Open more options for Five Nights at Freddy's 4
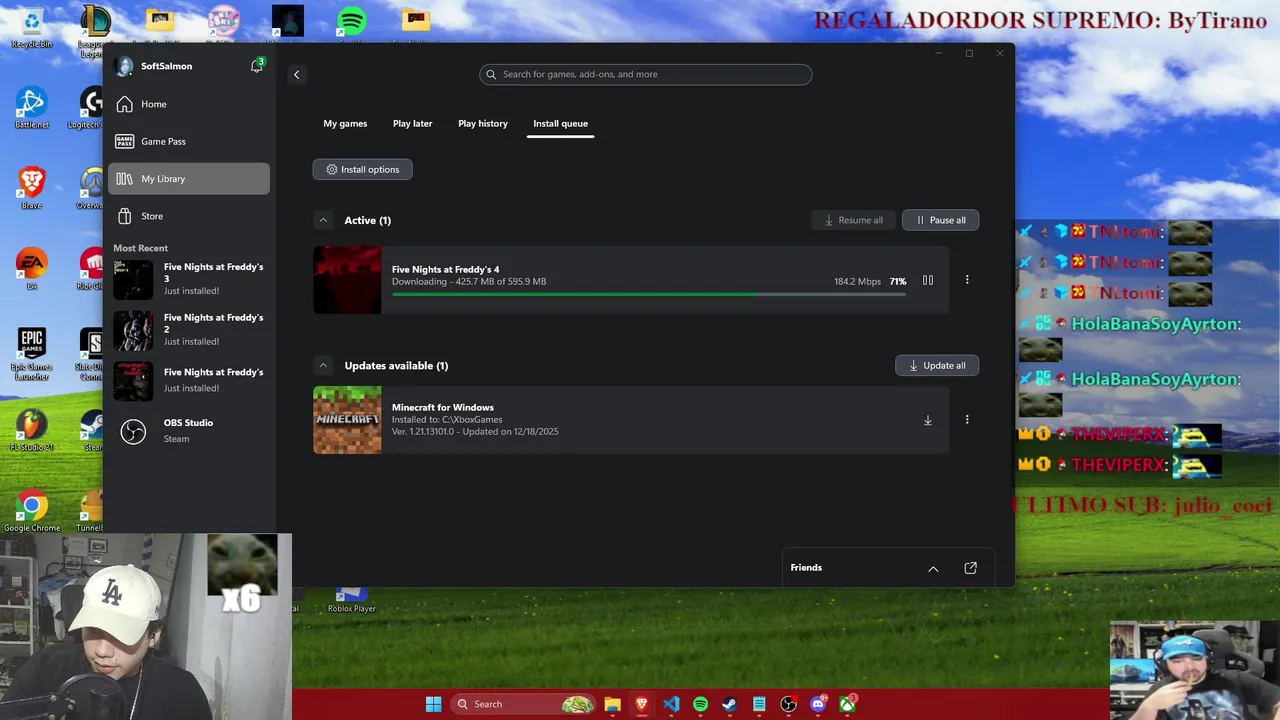Screen dimensions: 1280x720 pos(967,280)
